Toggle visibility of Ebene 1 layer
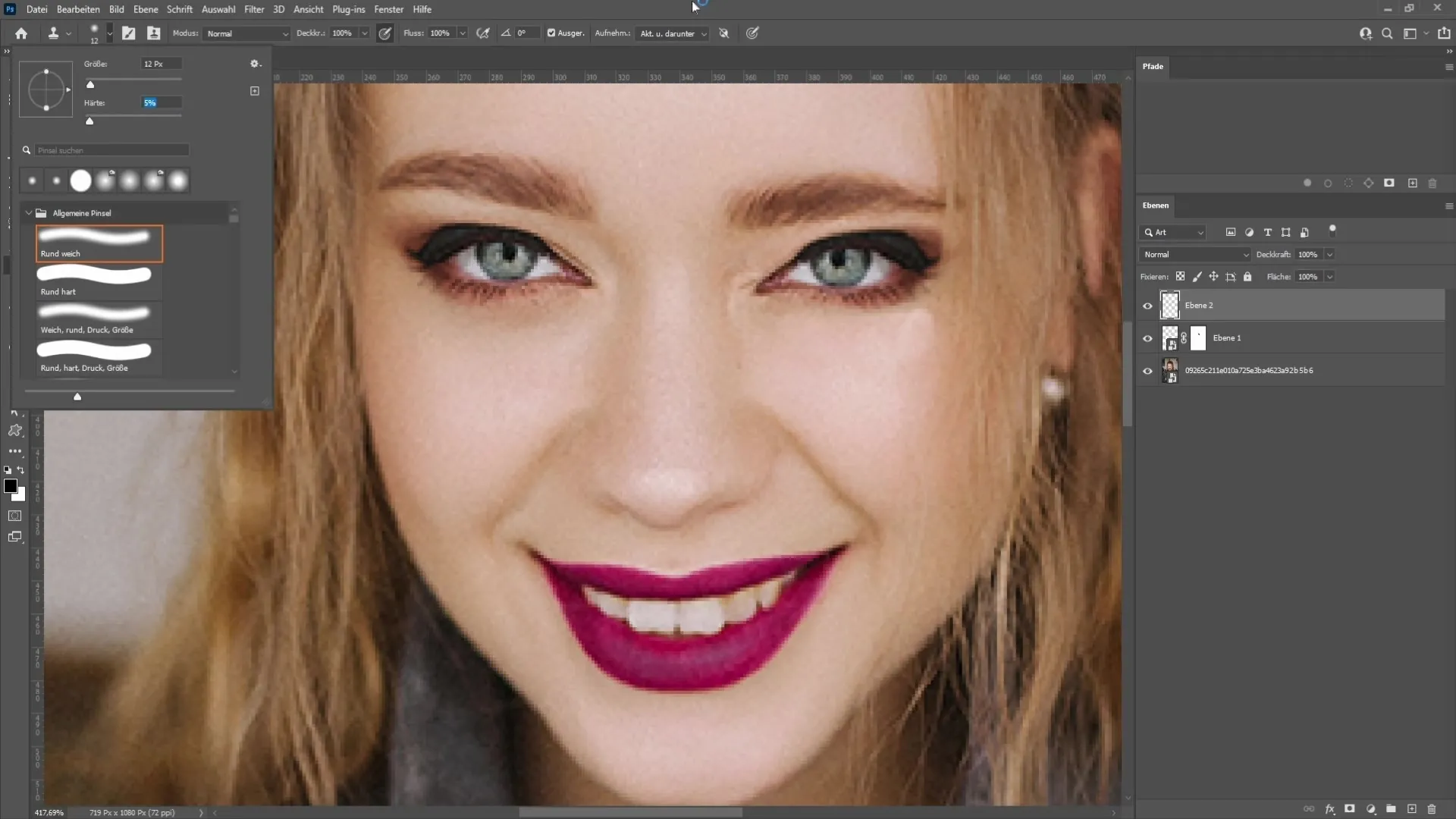The height and width of the screenshot is (819, 1456). coord(1147,338)
